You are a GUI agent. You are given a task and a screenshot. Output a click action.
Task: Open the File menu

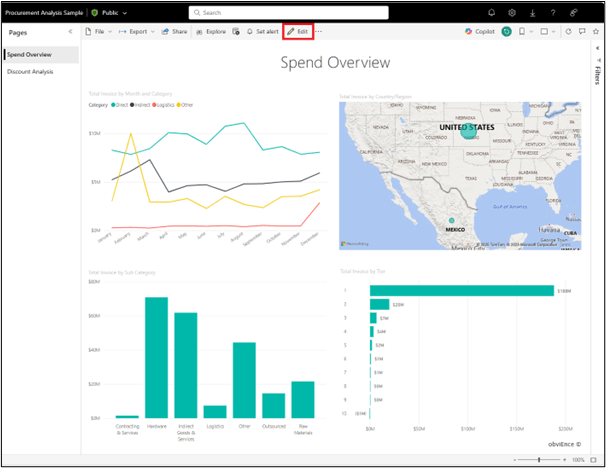click(x=99, y=32)
